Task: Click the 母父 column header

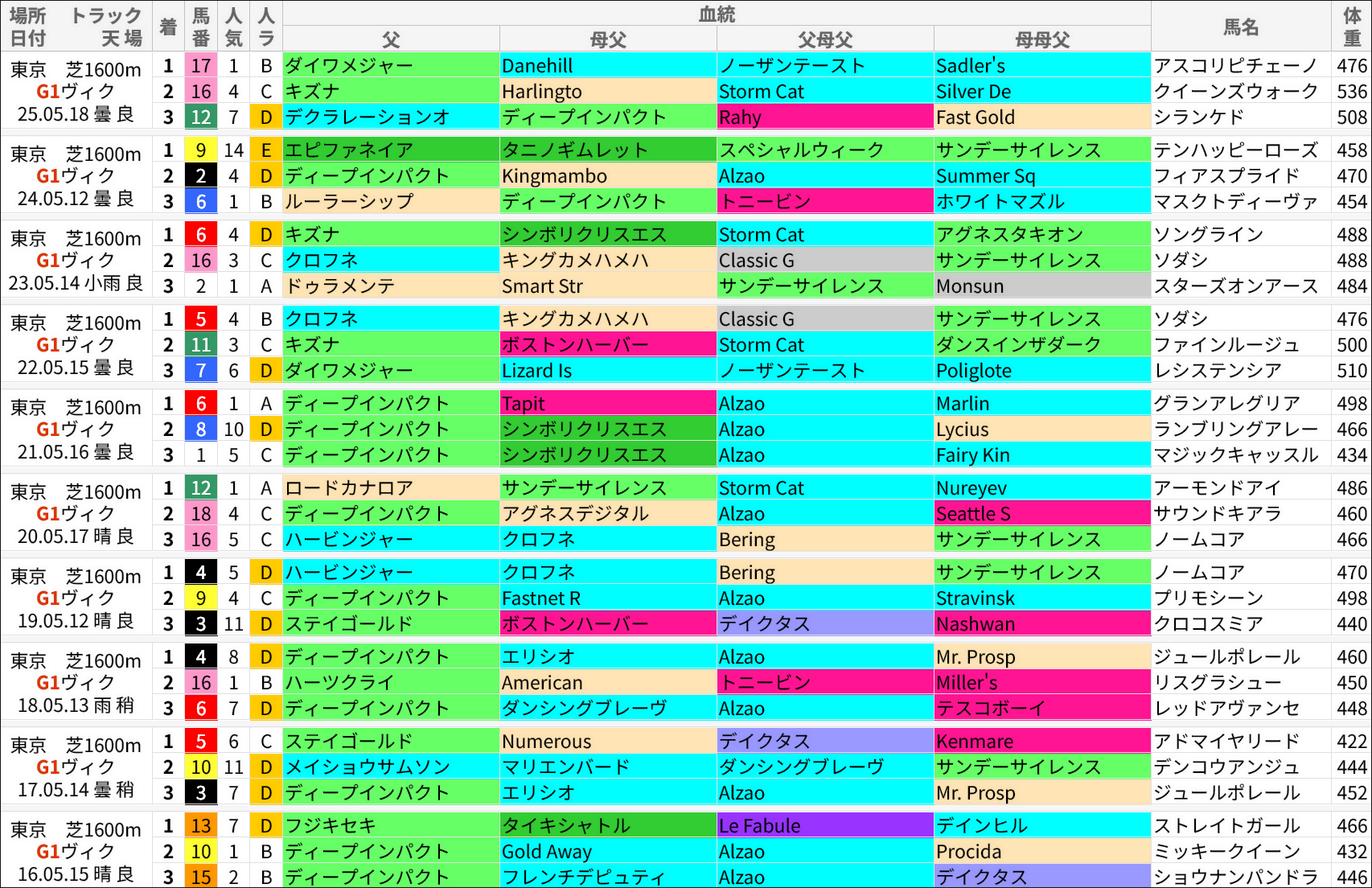Action: (x=608, y=39)
